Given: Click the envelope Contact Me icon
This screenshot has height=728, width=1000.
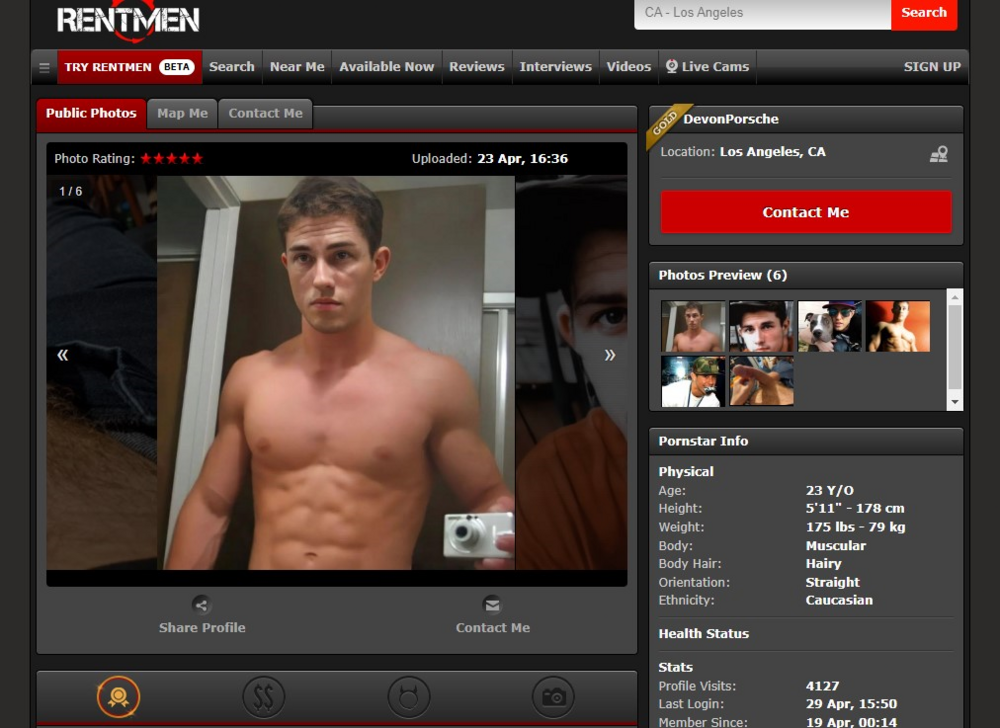Looking at the screenshot, I should [x=491, y=604].
